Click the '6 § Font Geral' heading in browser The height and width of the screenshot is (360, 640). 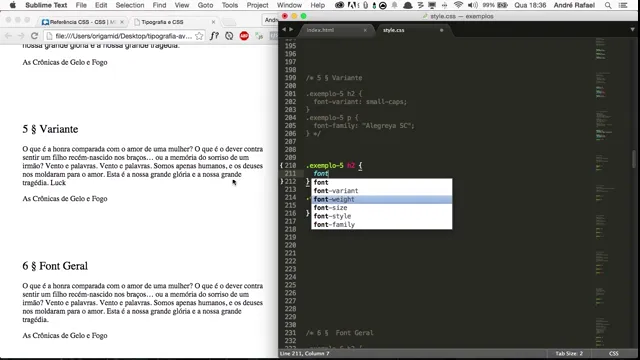tap(55, 266)
